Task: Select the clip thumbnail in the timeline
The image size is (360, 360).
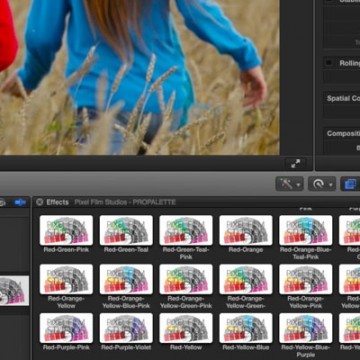Action: pyautogui.click(x=14, y=291)
